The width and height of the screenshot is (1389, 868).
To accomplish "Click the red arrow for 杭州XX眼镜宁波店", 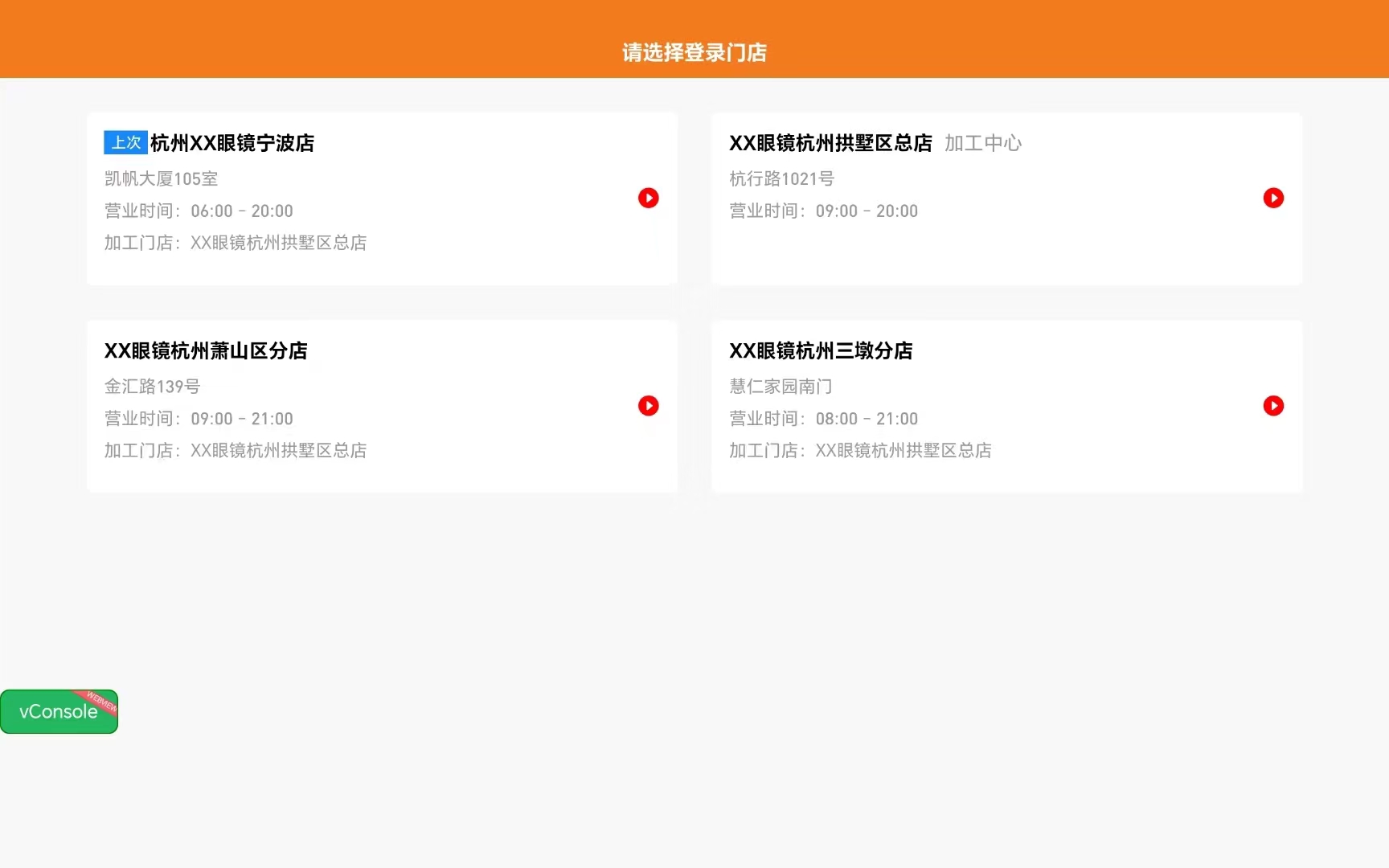I will (x=648, y=198).
